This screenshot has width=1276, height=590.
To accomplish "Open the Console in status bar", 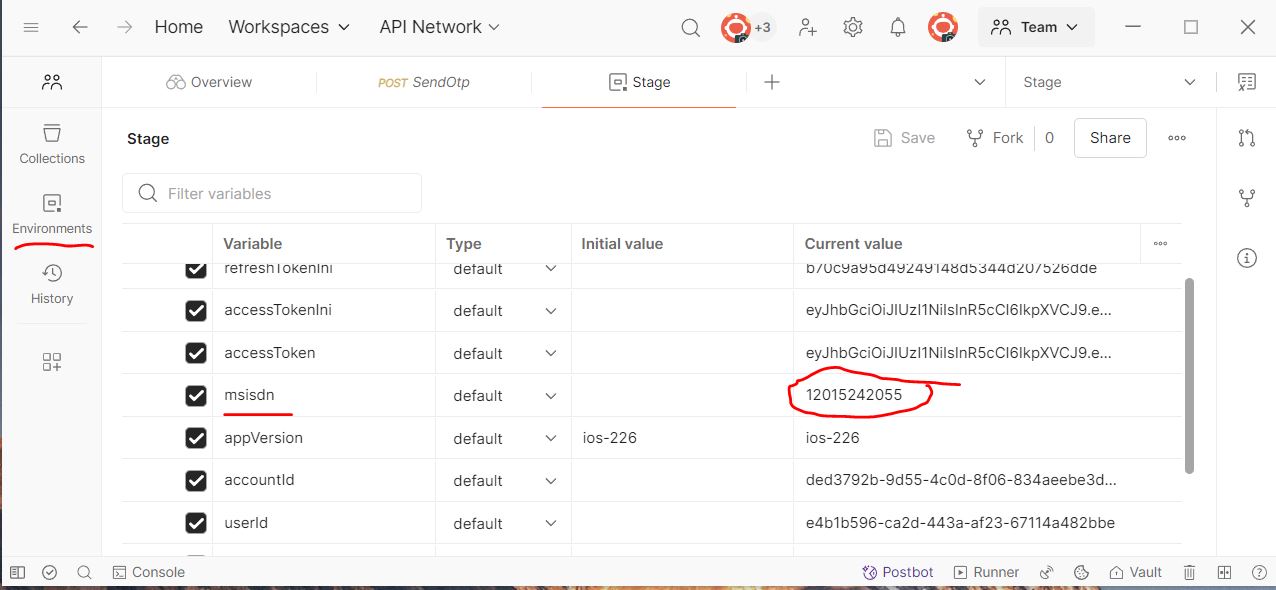I will coord(148,572).
